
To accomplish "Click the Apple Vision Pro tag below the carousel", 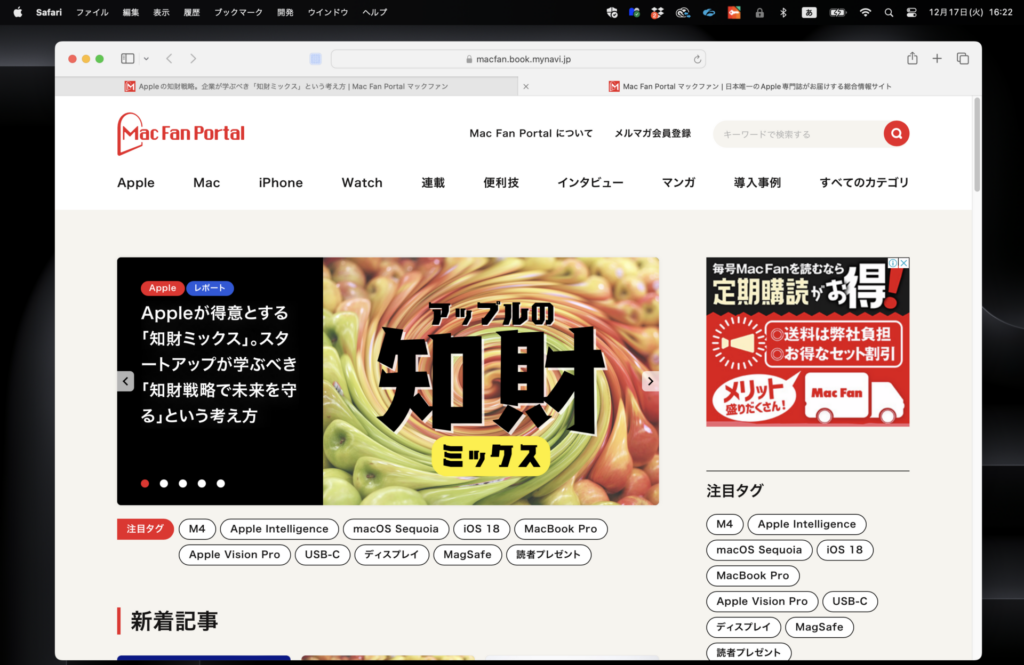I will [234, 555].
